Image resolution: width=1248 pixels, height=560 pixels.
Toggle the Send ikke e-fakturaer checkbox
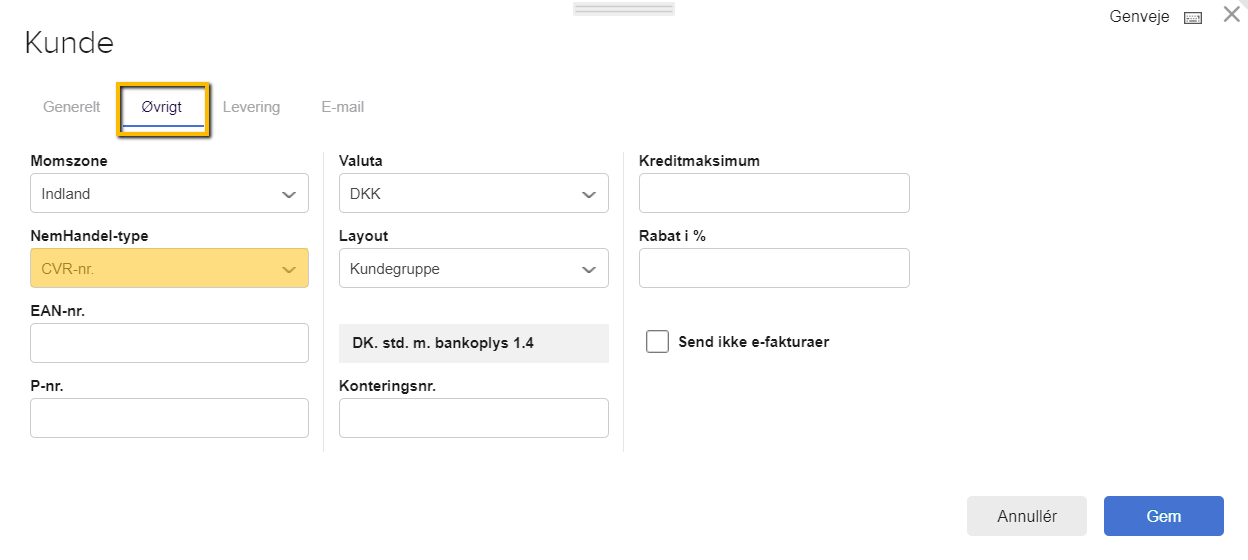pyautogui.click(x=657, y=342)
